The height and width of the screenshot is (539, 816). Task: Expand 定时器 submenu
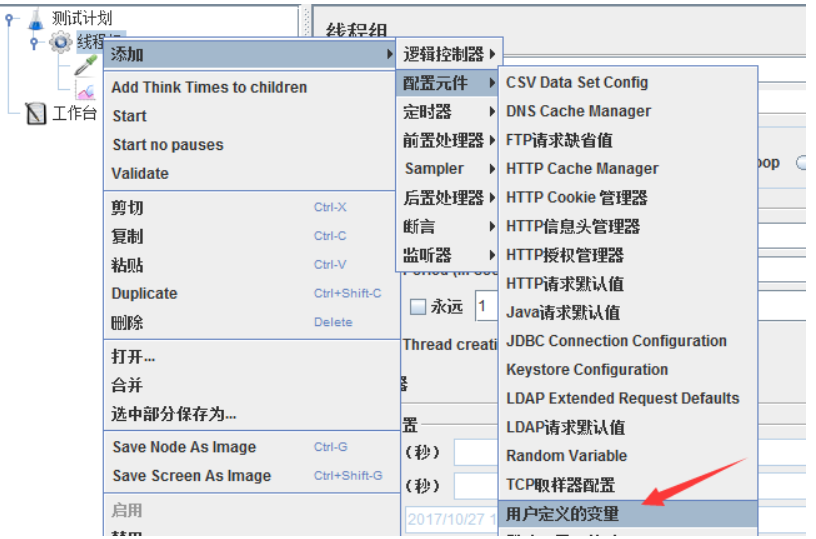[x=448, y=111]
